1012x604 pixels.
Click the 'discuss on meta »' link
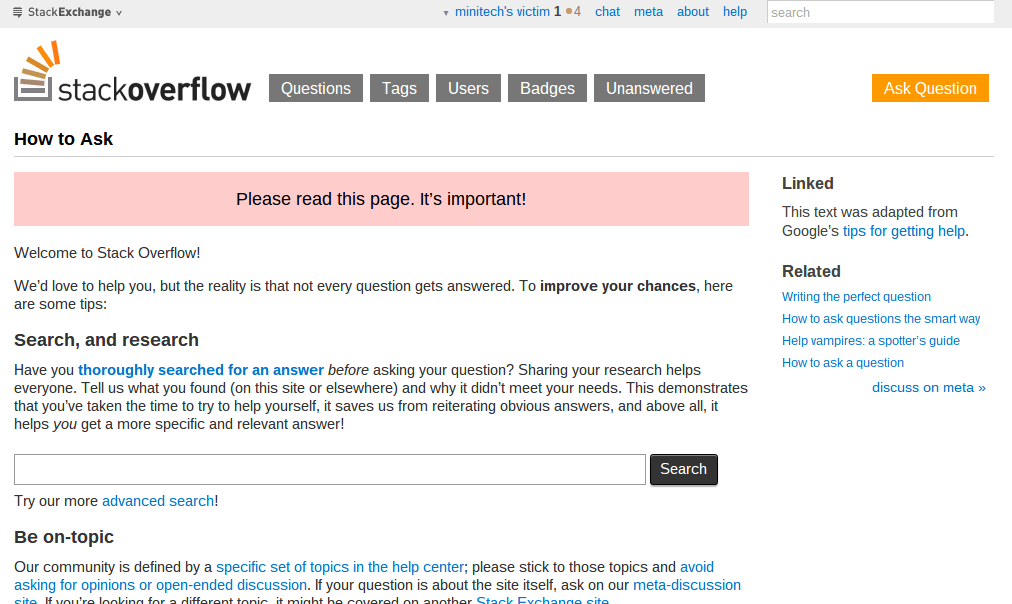929,387
